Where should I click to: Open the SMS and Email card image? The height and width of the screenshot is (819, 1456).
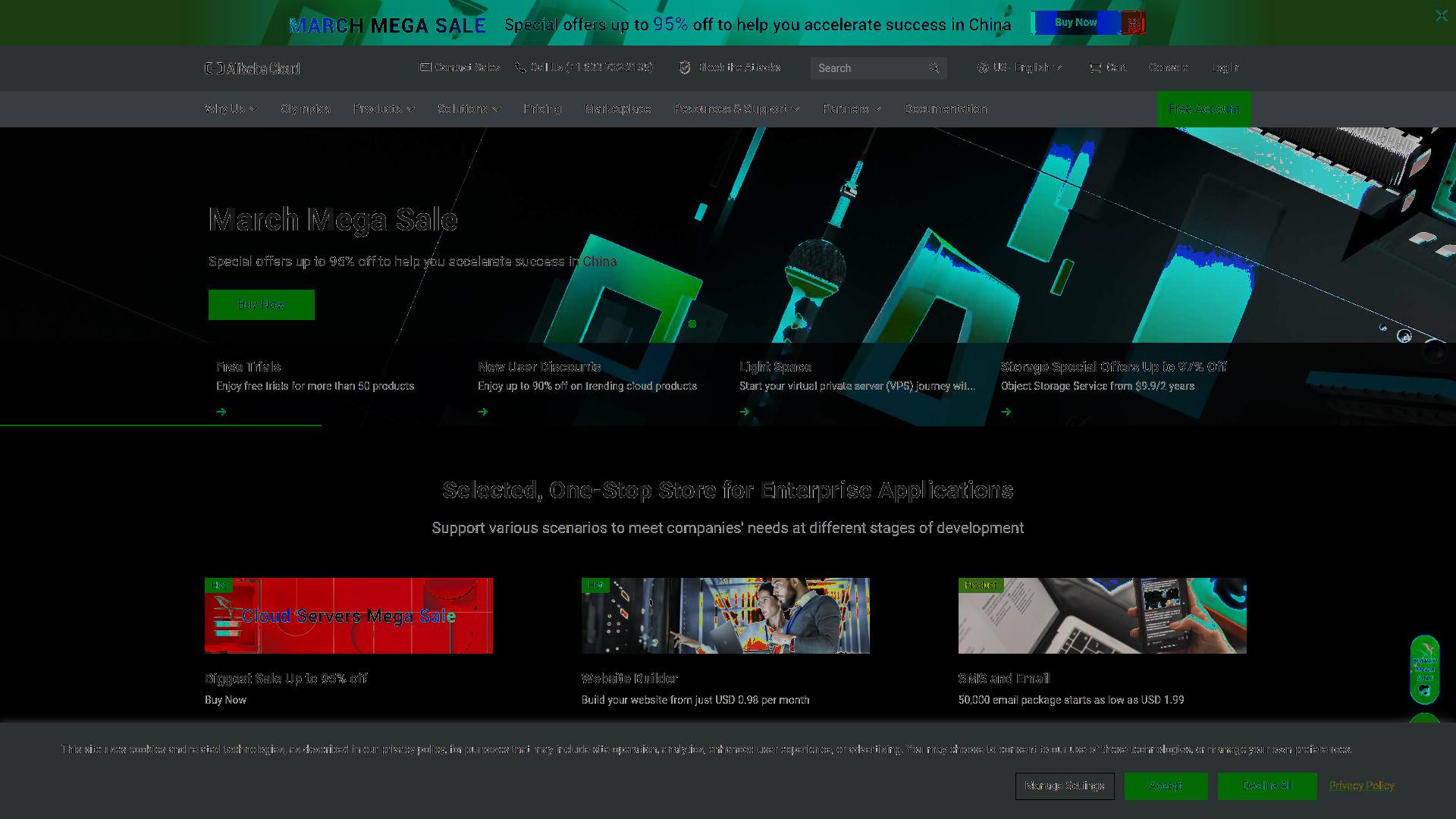(1103, 616)
